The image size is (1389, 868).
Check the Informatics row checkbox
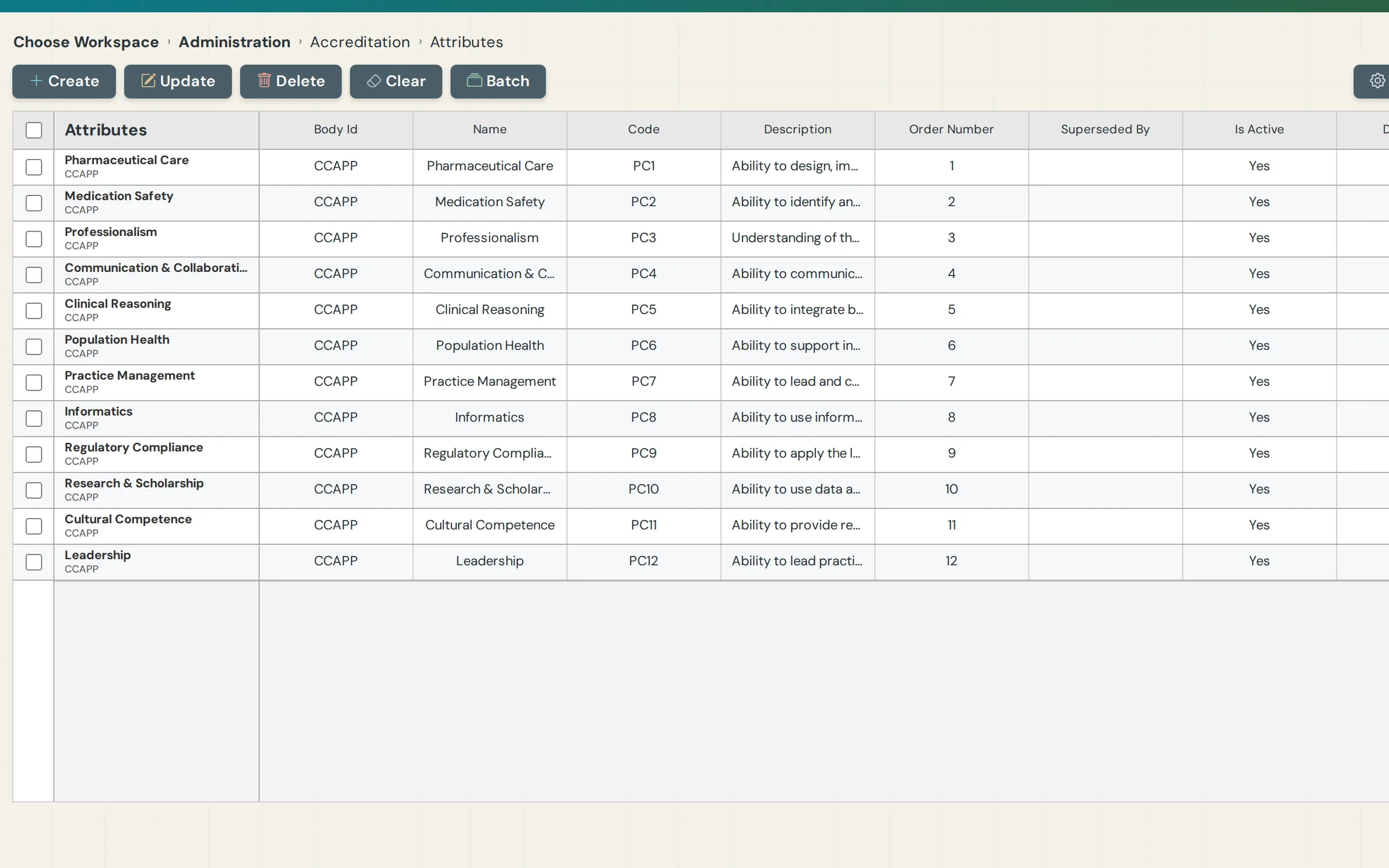(34, 418)
